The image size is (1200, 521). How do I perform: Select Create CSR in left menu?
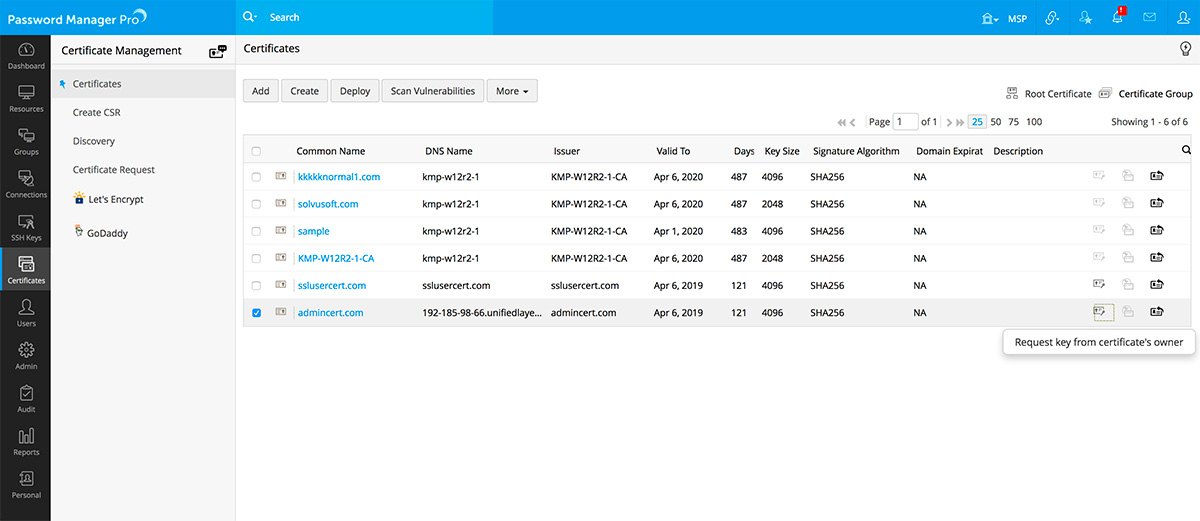pyautogui.click(x=96, y=113)
